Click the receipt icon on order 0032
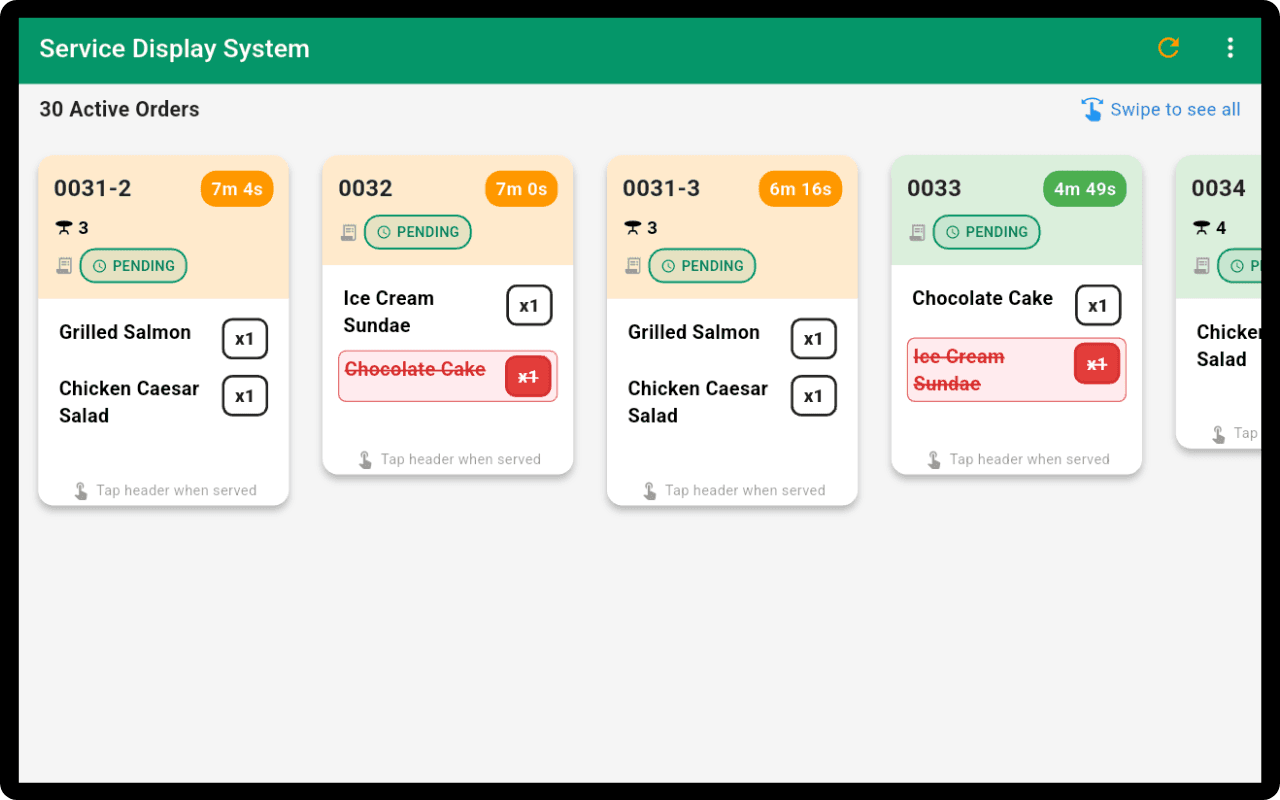 pyautogui.click(x=347, y=232)
